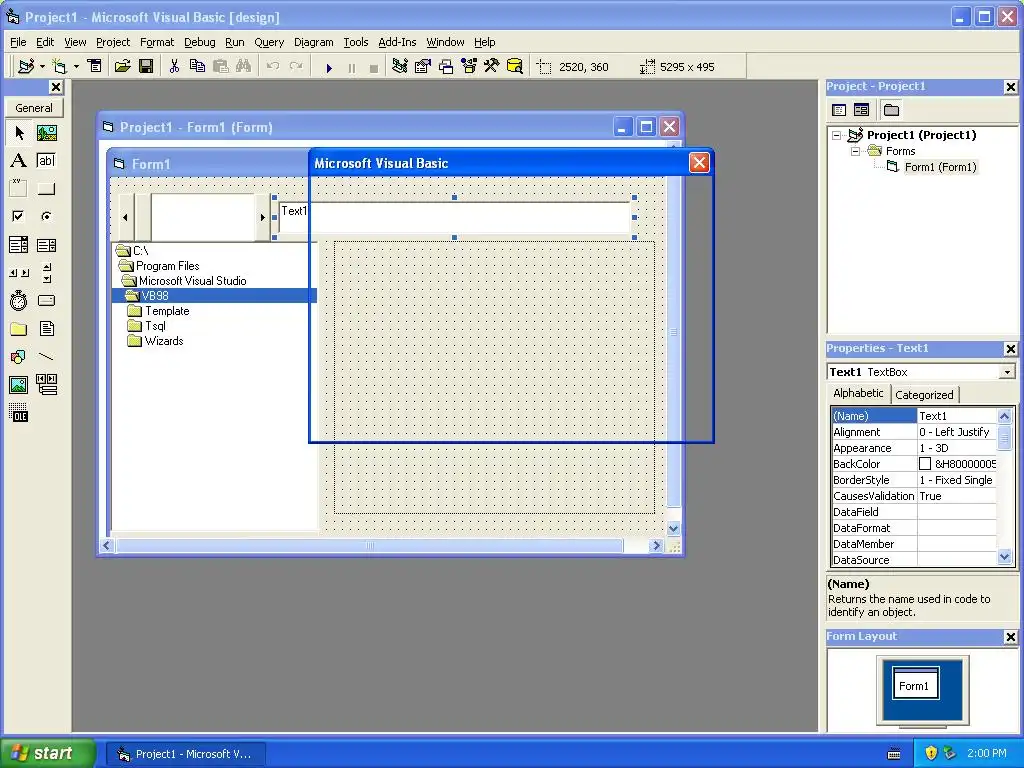1024x768 pixels.
Task: Select the VScrollBar tool in the toolbox
Action: click(x=46, y=273)
